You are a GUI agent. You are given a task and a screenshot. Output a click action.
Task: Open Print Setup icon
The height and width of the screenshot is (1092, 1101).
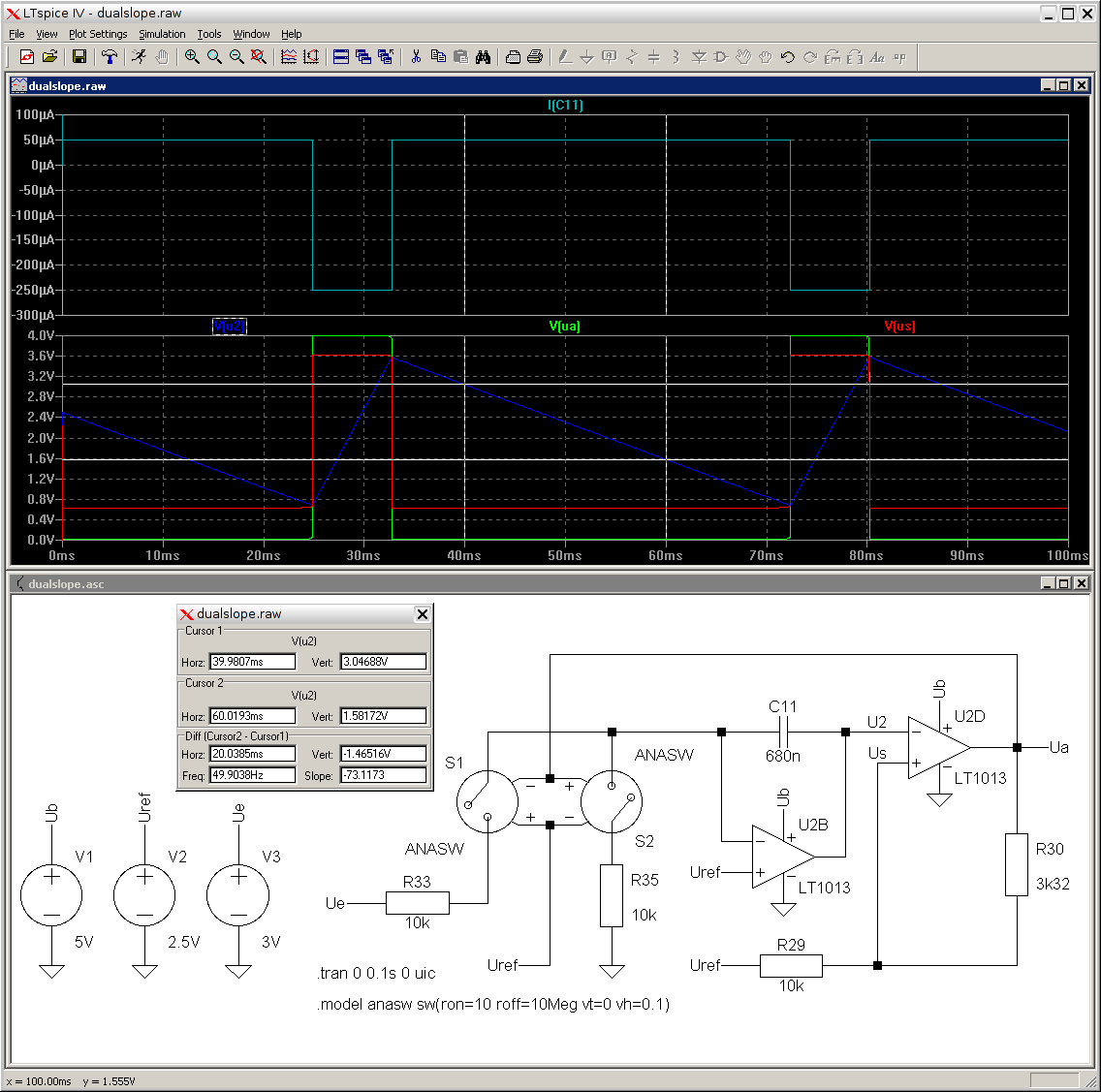(x=514, y=57)
